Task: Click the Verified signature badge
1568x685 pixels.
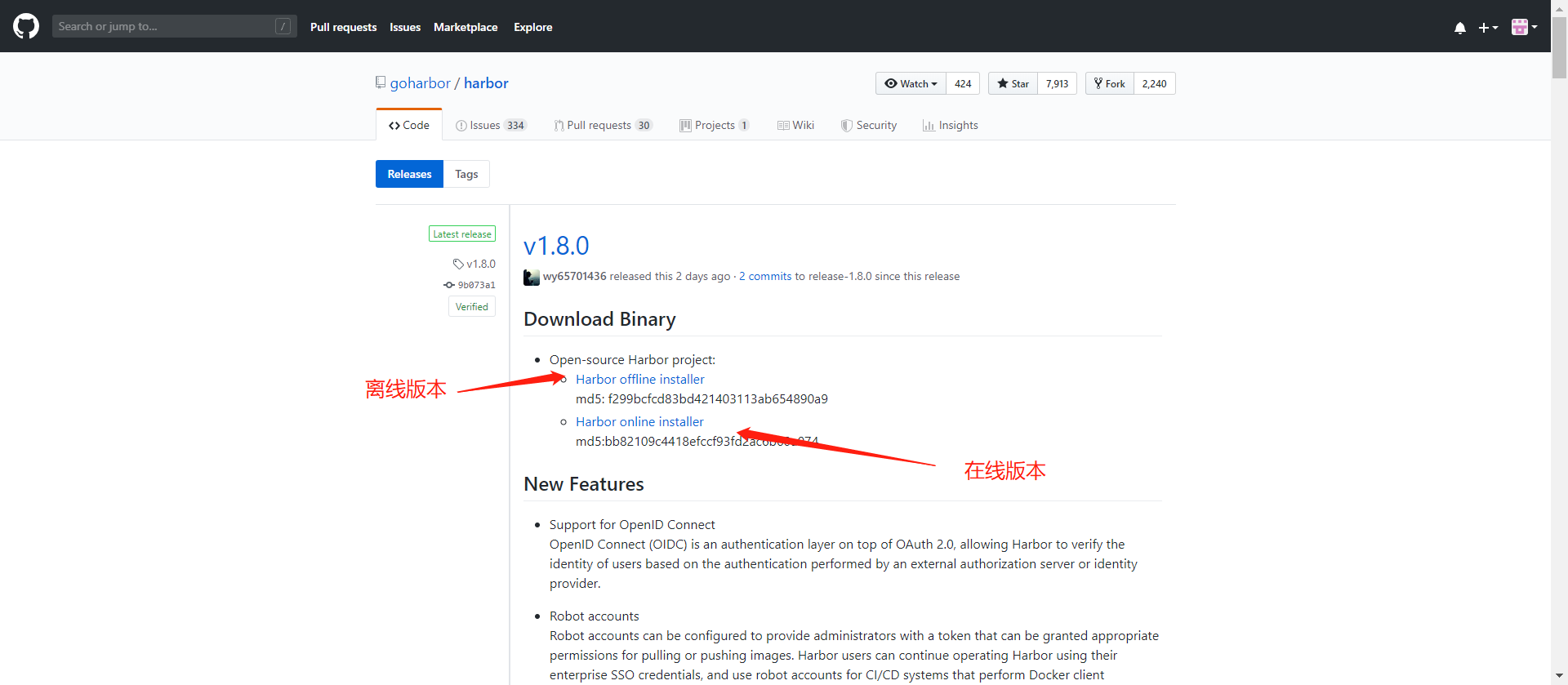Action: click(x=471, y=306)
